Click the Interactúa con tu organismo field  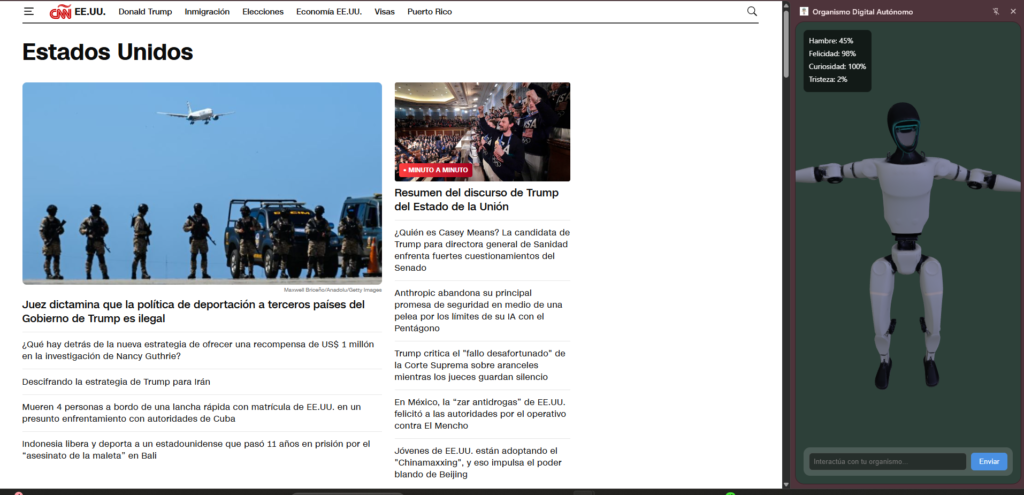tap(887, 462)
